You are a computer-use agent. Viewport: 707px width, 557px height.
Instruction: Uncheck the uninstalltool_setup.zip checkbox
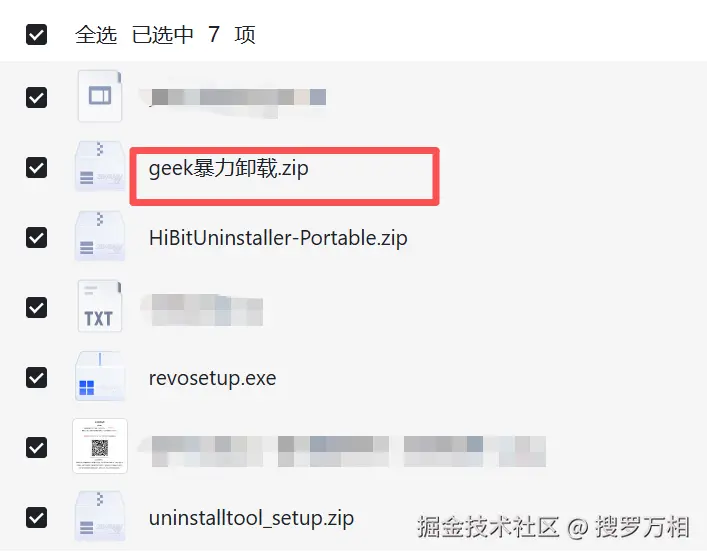coord(37,517)
